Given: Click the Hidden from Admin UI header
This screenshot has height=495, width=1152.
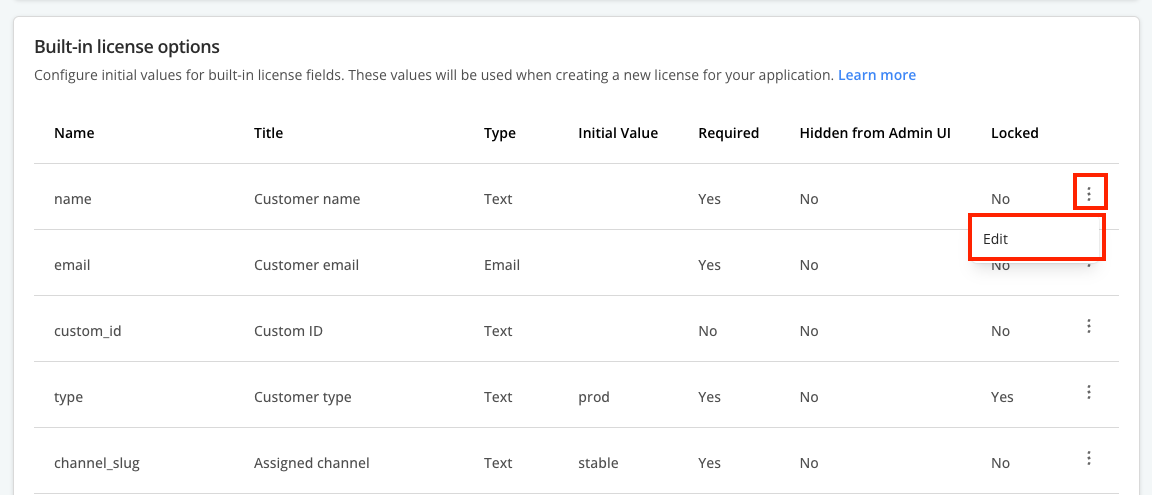Looking at the screenshot, I should [874, 133].
